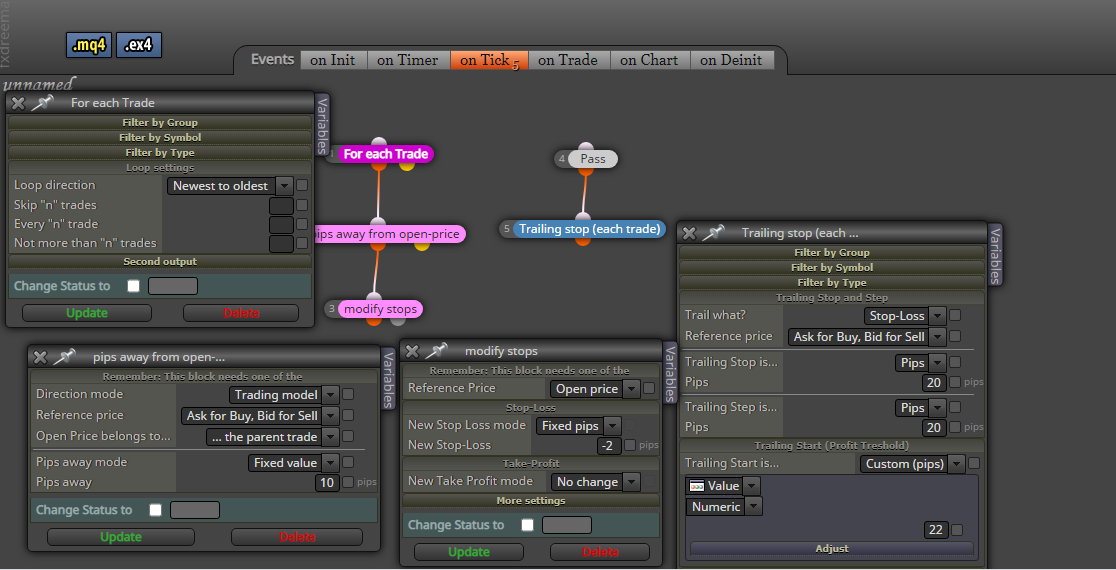Open the Loop direction dropdown
This screenshot has height=570, width=1116.
pyautogui.click(x=230, y=186)
